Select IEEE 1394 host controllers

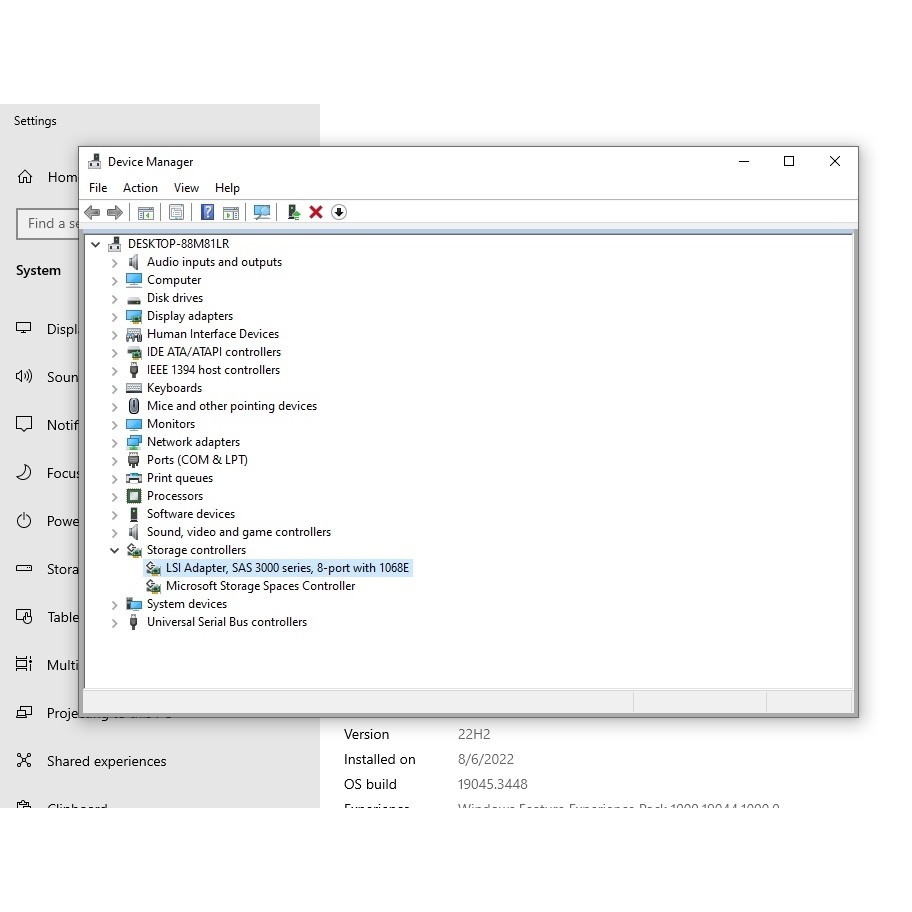pyautogui.click(x=213, y=370)
